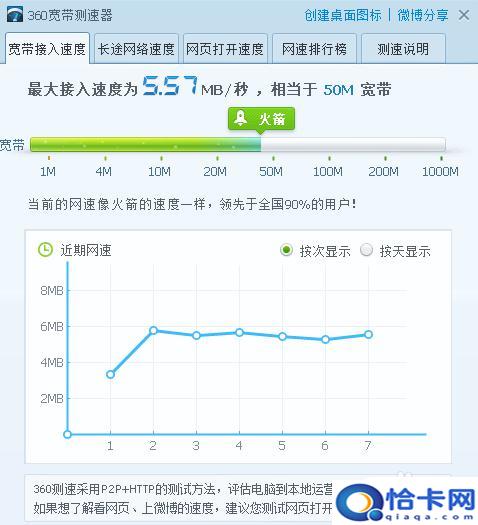The width and height of the screenshot is (478, 525).
Task: Click the 微博分享 link
Action: tap(423, 15)
